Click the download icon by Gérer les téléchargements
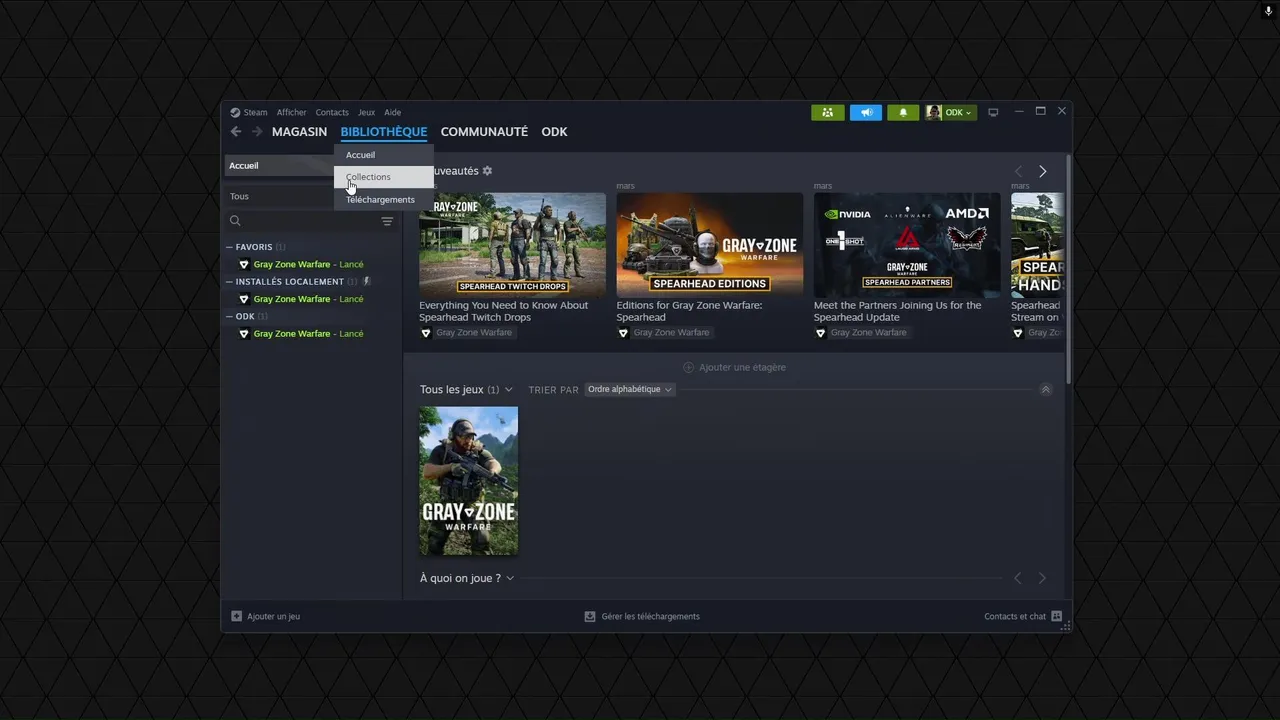Viewport: 1280px width, 720px height. click(590, 616)
